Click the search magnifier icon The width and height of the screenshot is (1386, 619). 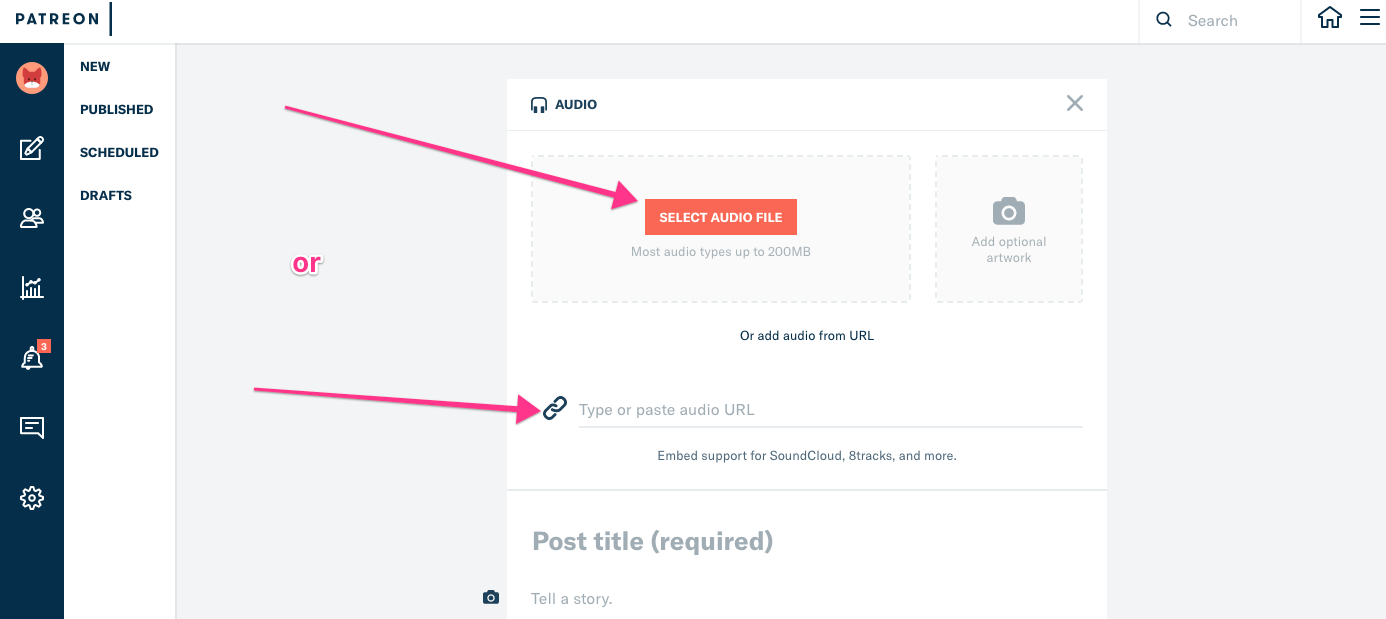(1164, 20)
